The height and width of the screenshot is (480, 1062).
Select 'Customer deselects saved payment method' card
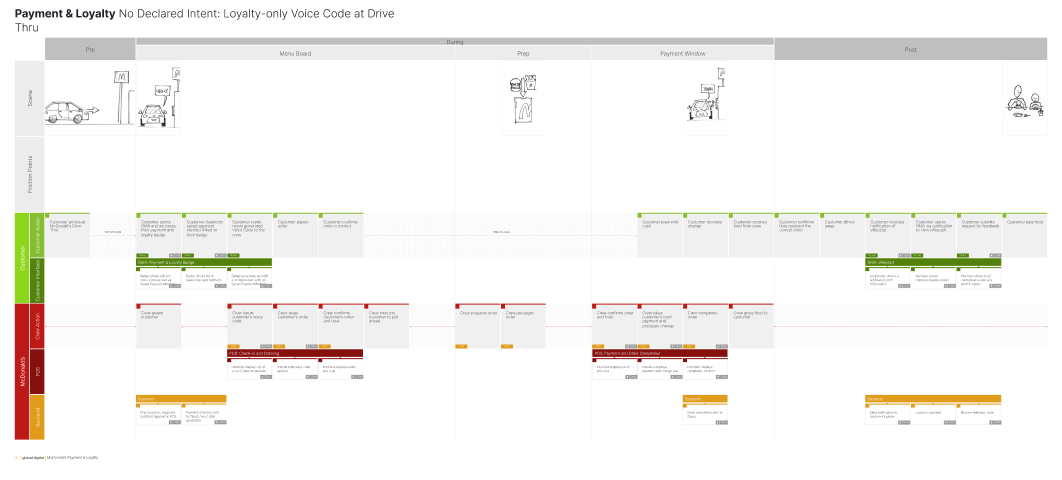(204, 235)
